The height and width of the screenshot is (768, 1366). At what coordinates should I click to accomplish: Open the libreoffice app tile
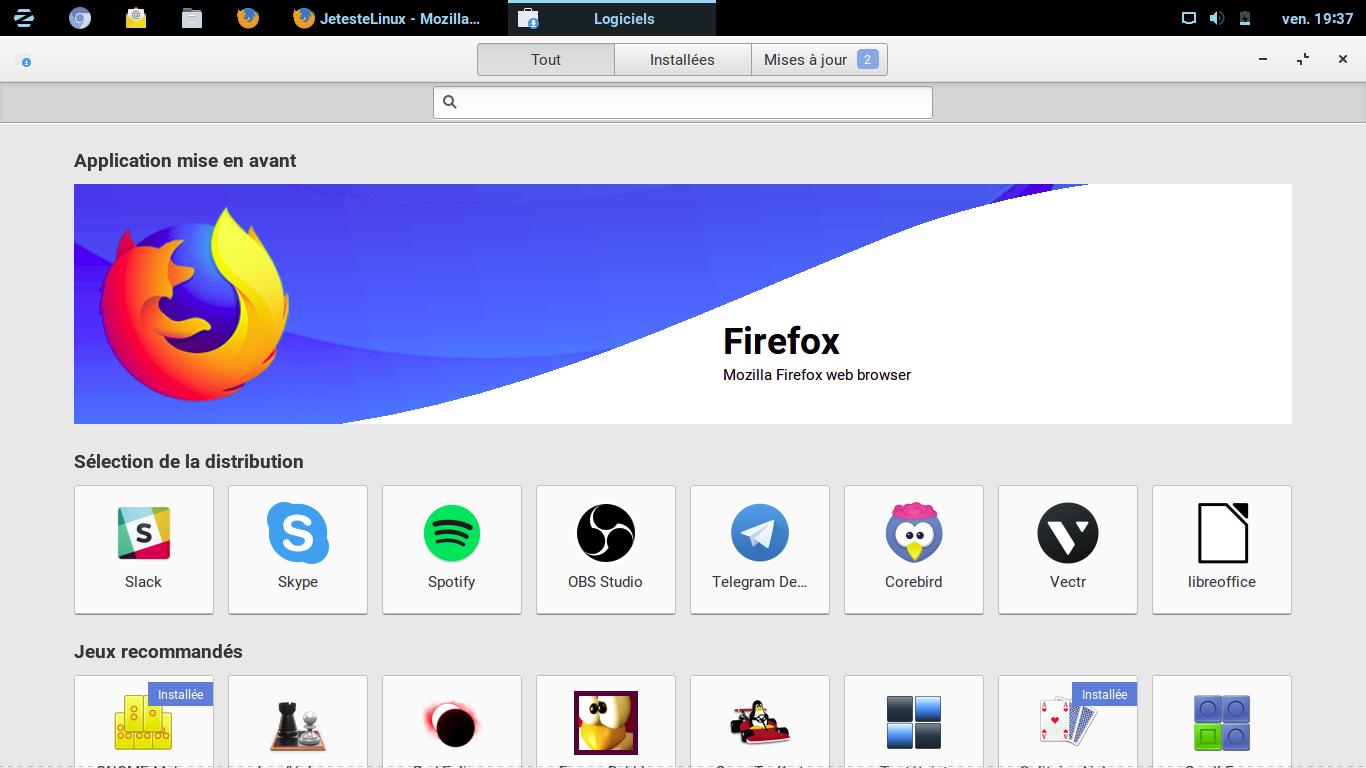(x=1222, y=549)
